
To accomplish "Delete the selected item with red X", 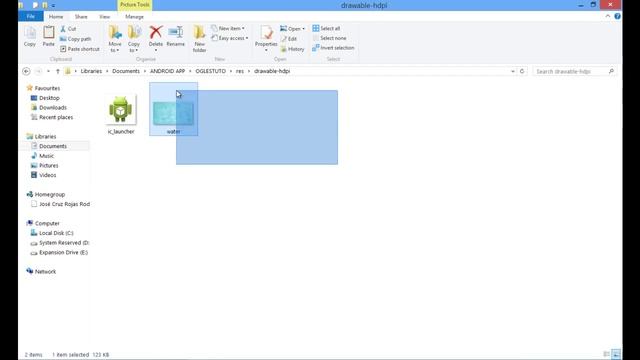I will [156, 38].
